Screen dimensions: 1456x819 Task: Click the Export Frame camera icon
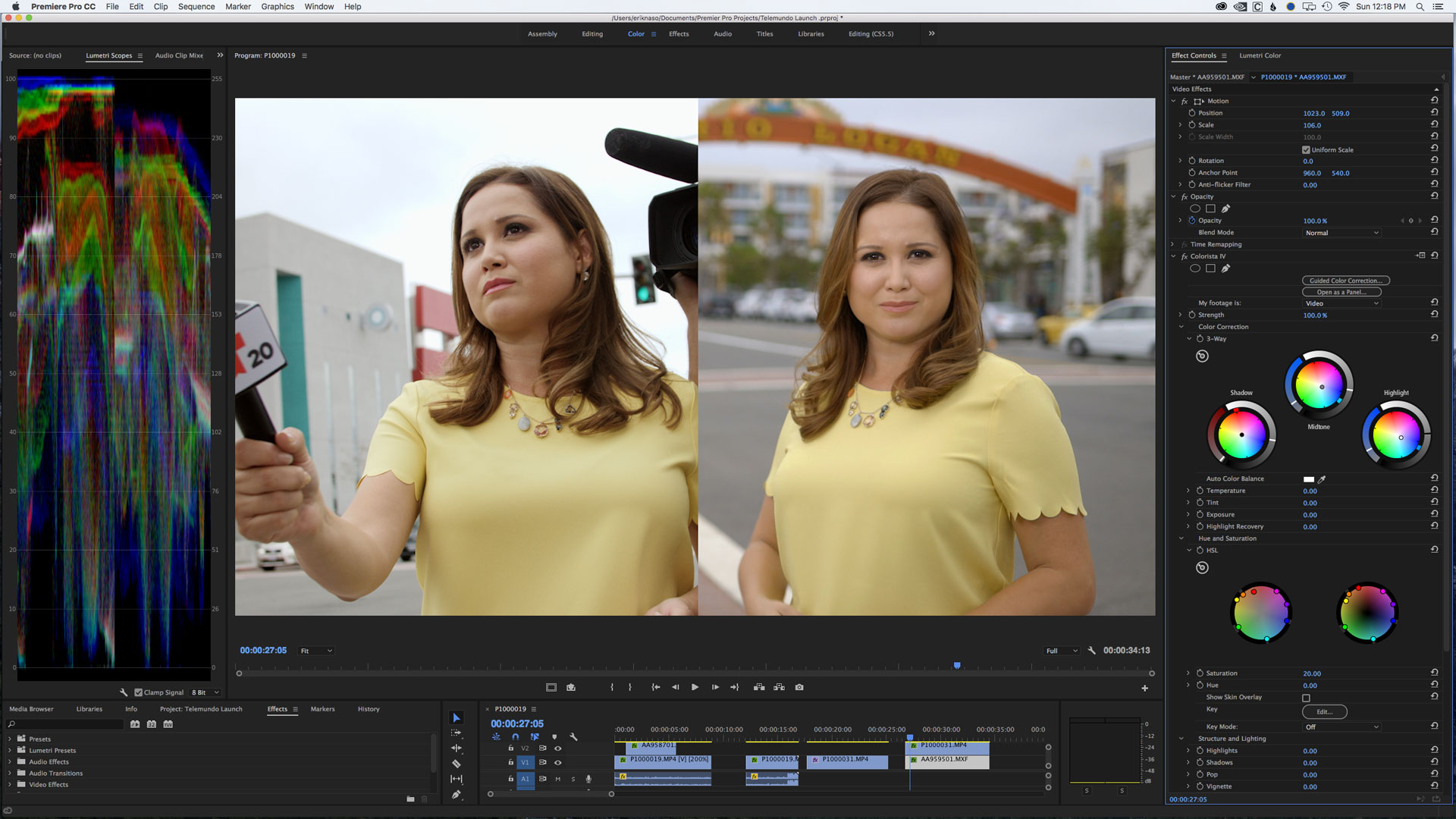point(799,687)
